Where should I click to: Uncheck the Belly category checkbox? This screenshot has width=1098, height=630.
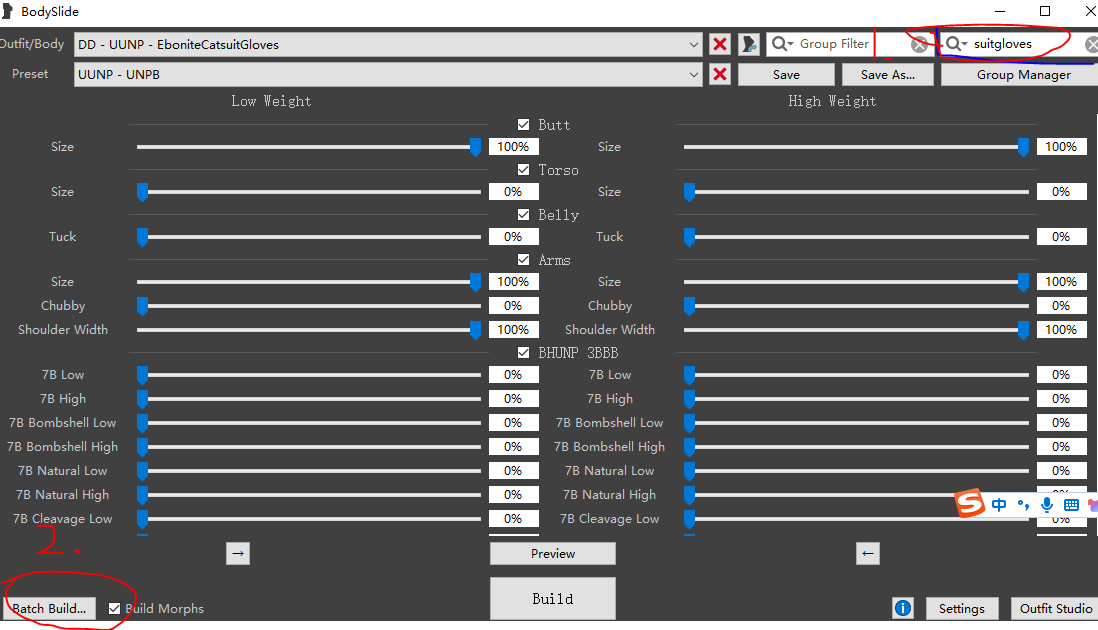[x=523, y=214]
